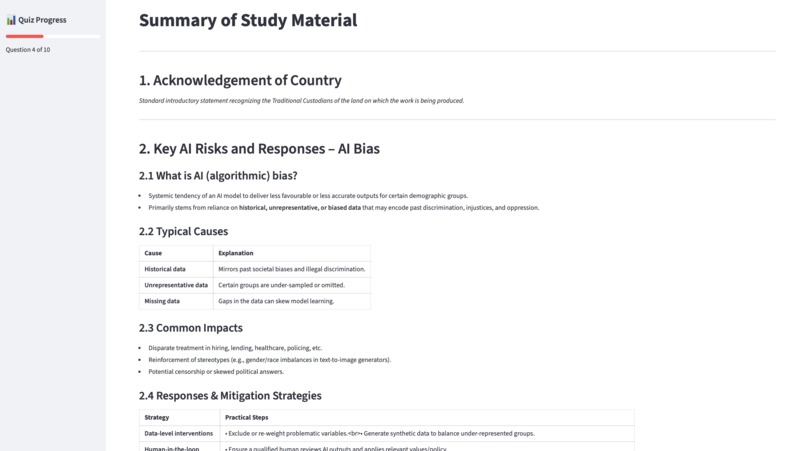Click the '2.4 Responses & Mitigation Strategies' subheading
The height and width of the screenshot is (451, 806).
230,395
